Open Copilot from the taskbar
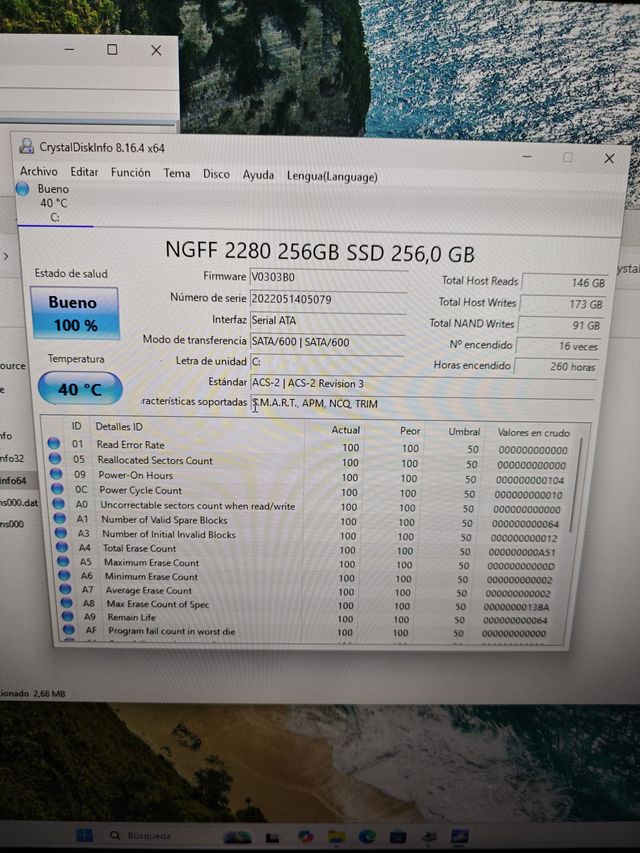The image size is (640, 853). (x=306, y=837)
